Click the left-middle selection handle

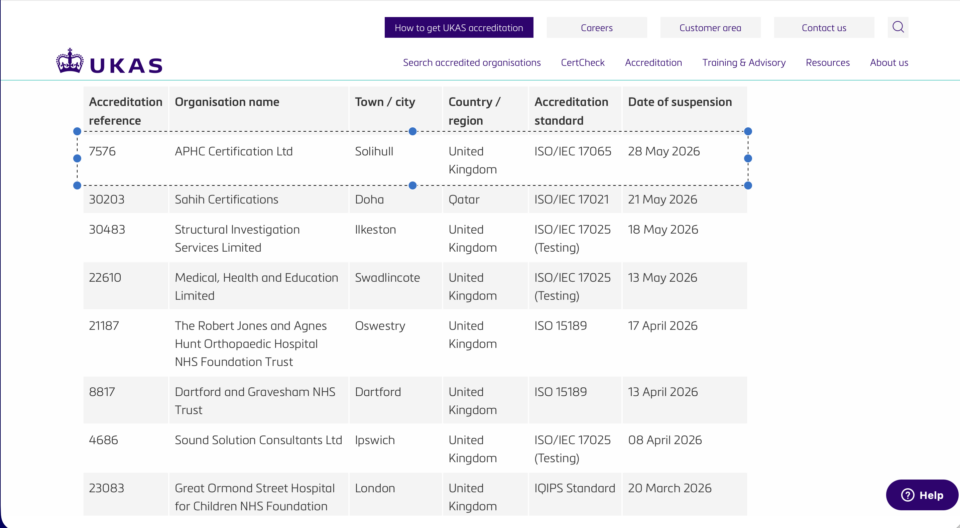(x=77, y=158)
